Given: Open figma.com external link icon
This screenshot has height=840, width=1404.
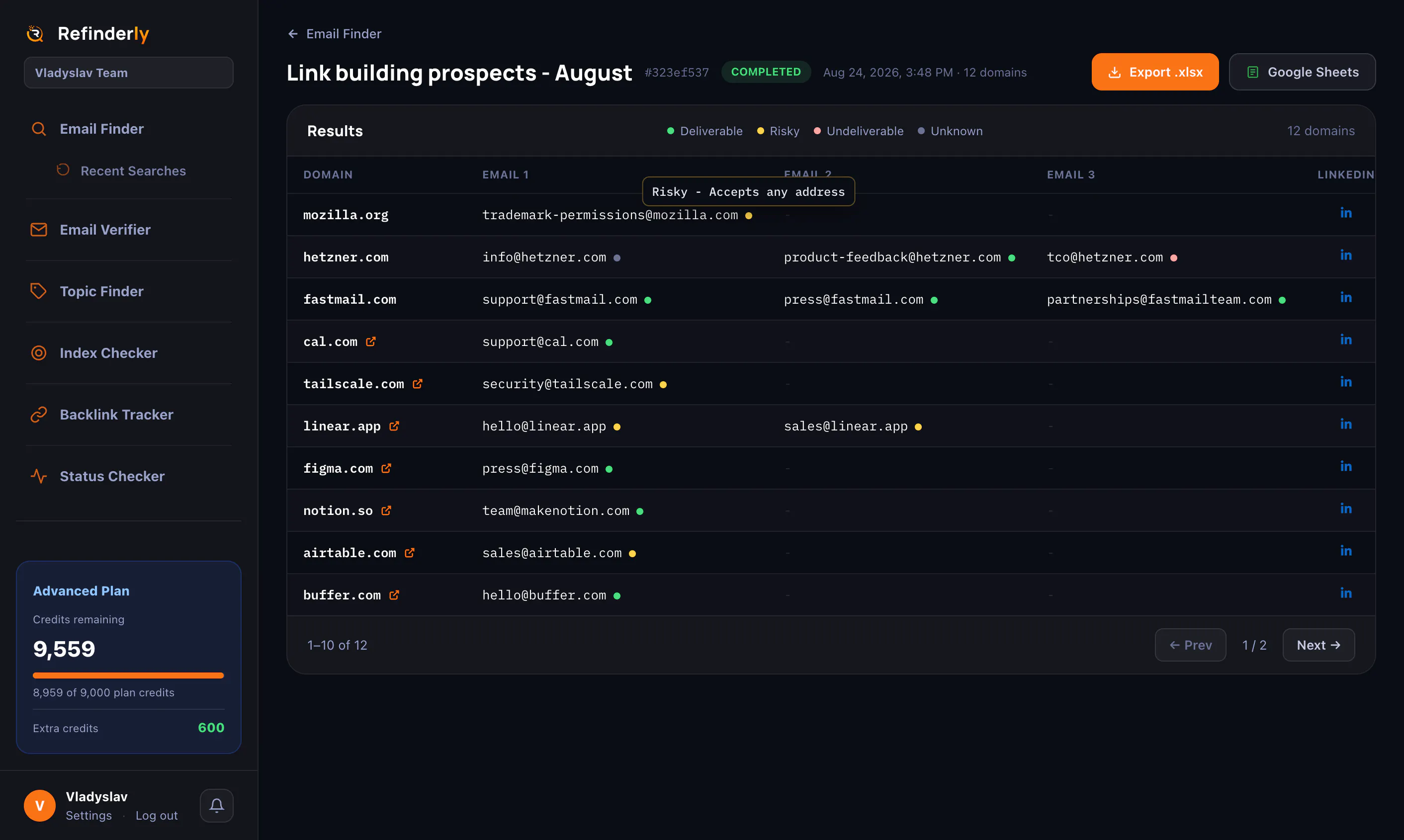Looking at the screenshot, I should pyautogui.click(x=386, y=468).
